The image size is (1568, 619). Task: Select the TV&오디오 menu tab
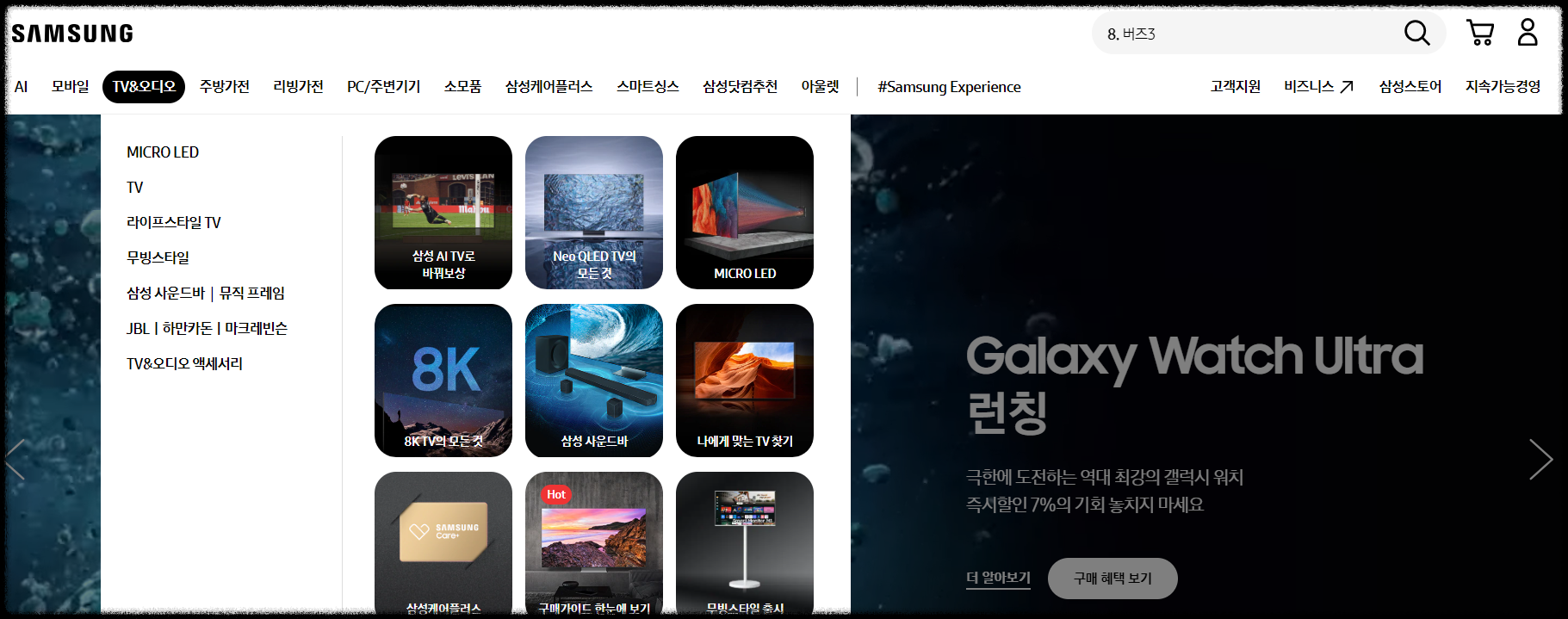[x=144, y=87]
